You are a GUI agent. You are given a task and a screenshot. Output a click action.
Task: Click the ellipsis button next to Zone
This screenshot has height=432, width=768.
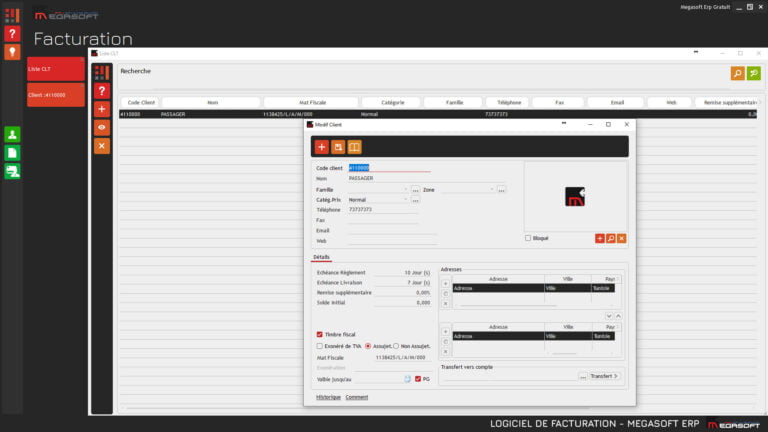coord(502,190)
